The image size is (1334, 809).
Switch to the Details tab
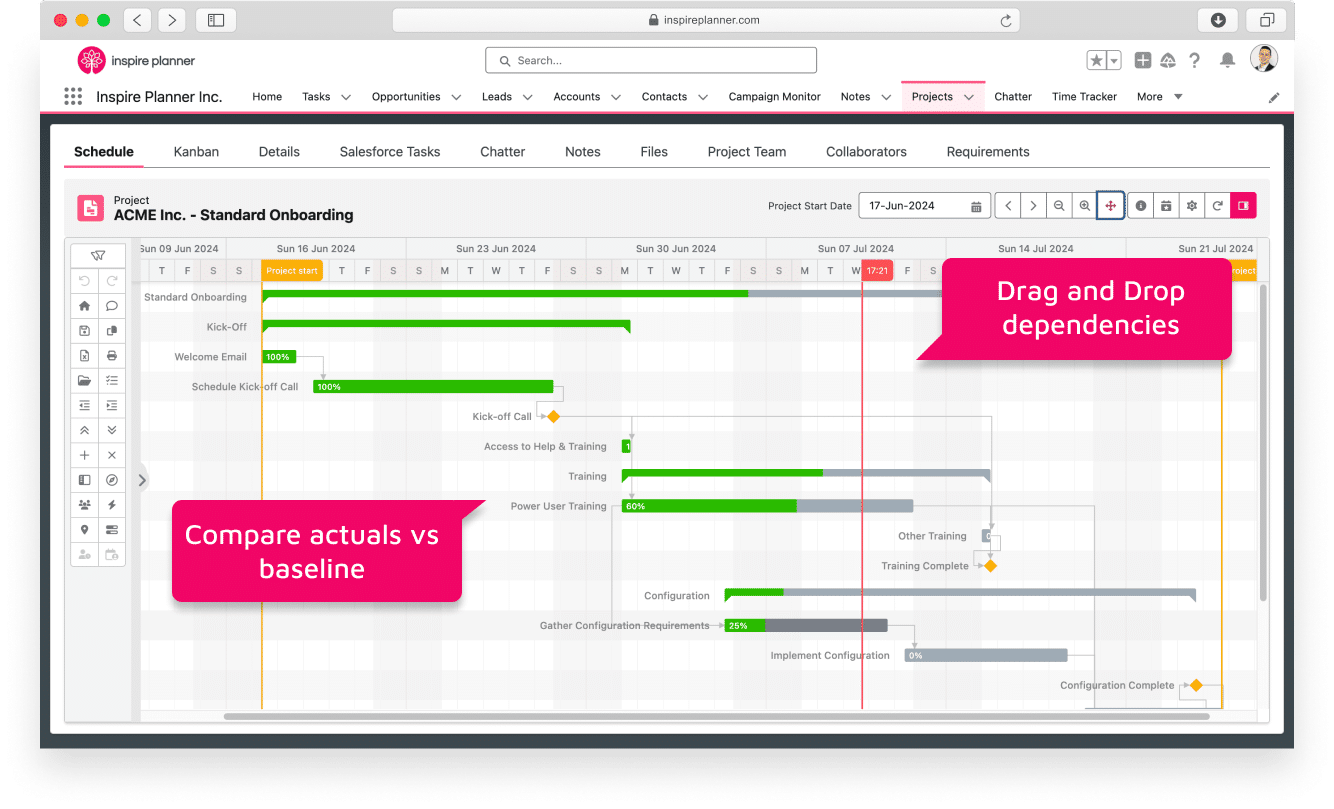tap(279, 152)
